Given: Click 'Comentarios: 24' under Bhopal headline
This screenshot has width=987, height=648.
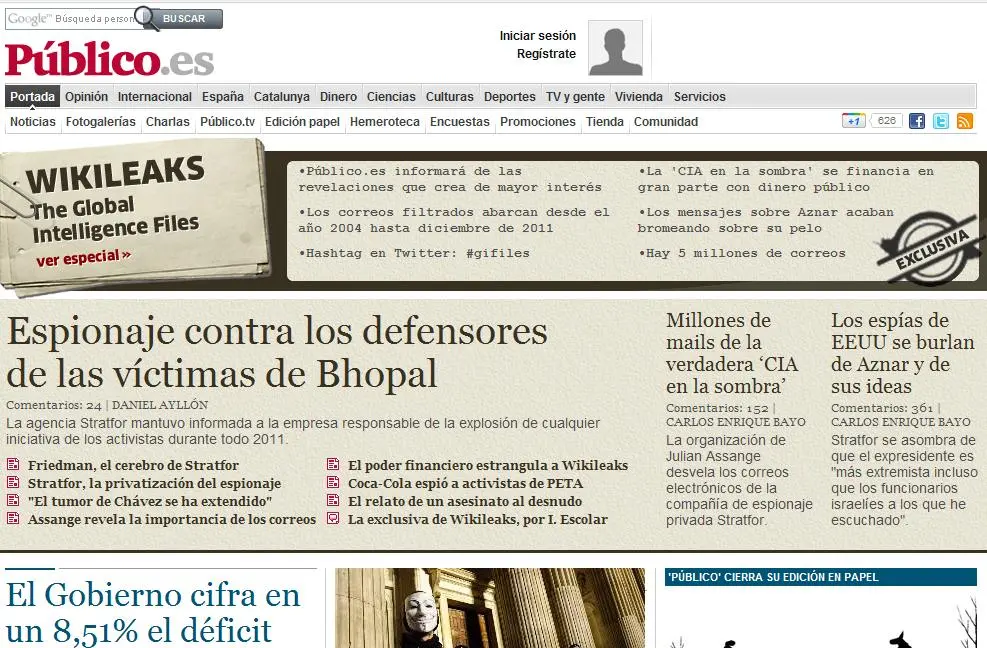Looking at the screenshot, I should point(54,405).
